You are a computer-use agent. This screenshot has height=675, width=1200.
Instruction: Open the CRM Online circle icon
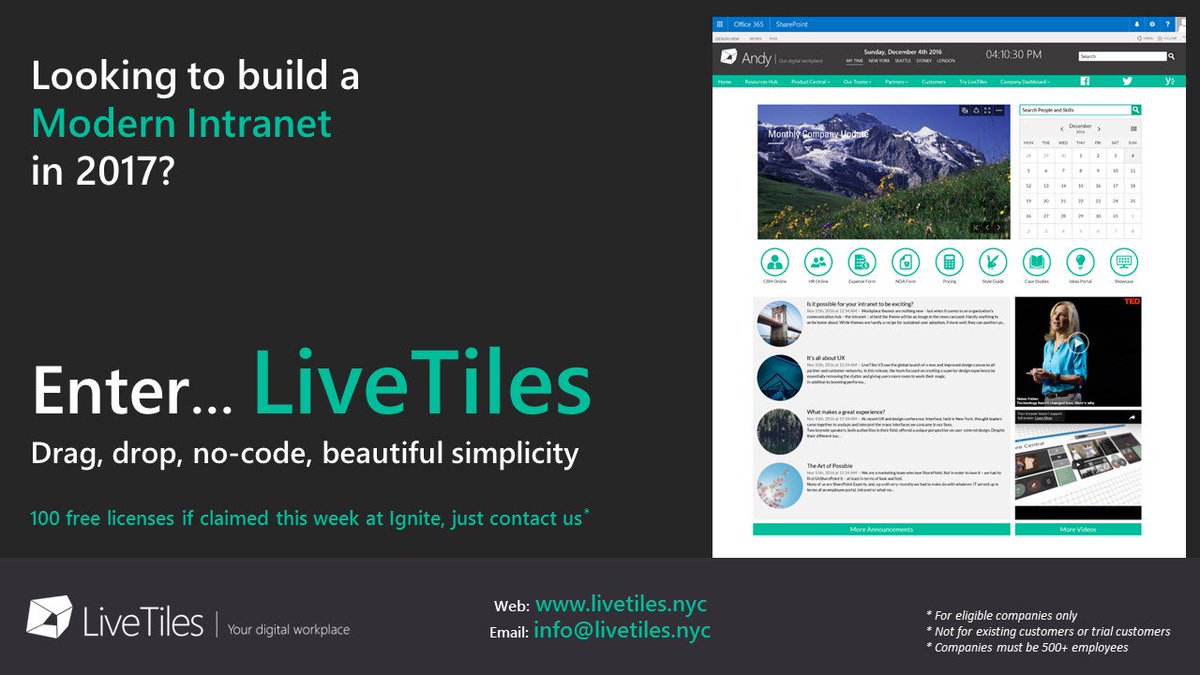775,262
